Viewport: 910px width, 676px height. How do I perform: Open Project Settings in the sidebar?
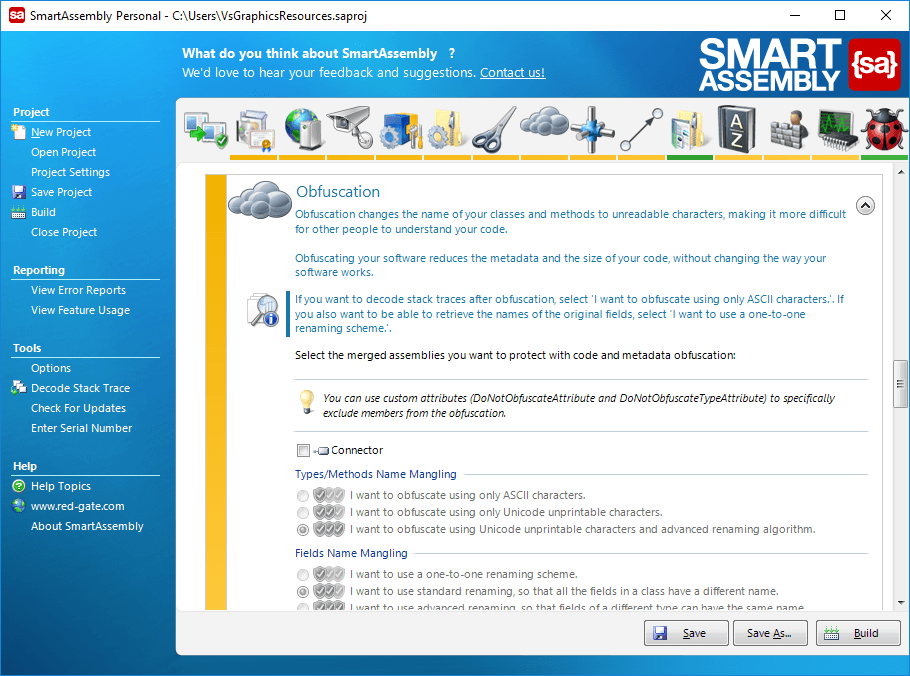[x=70, y=172]
